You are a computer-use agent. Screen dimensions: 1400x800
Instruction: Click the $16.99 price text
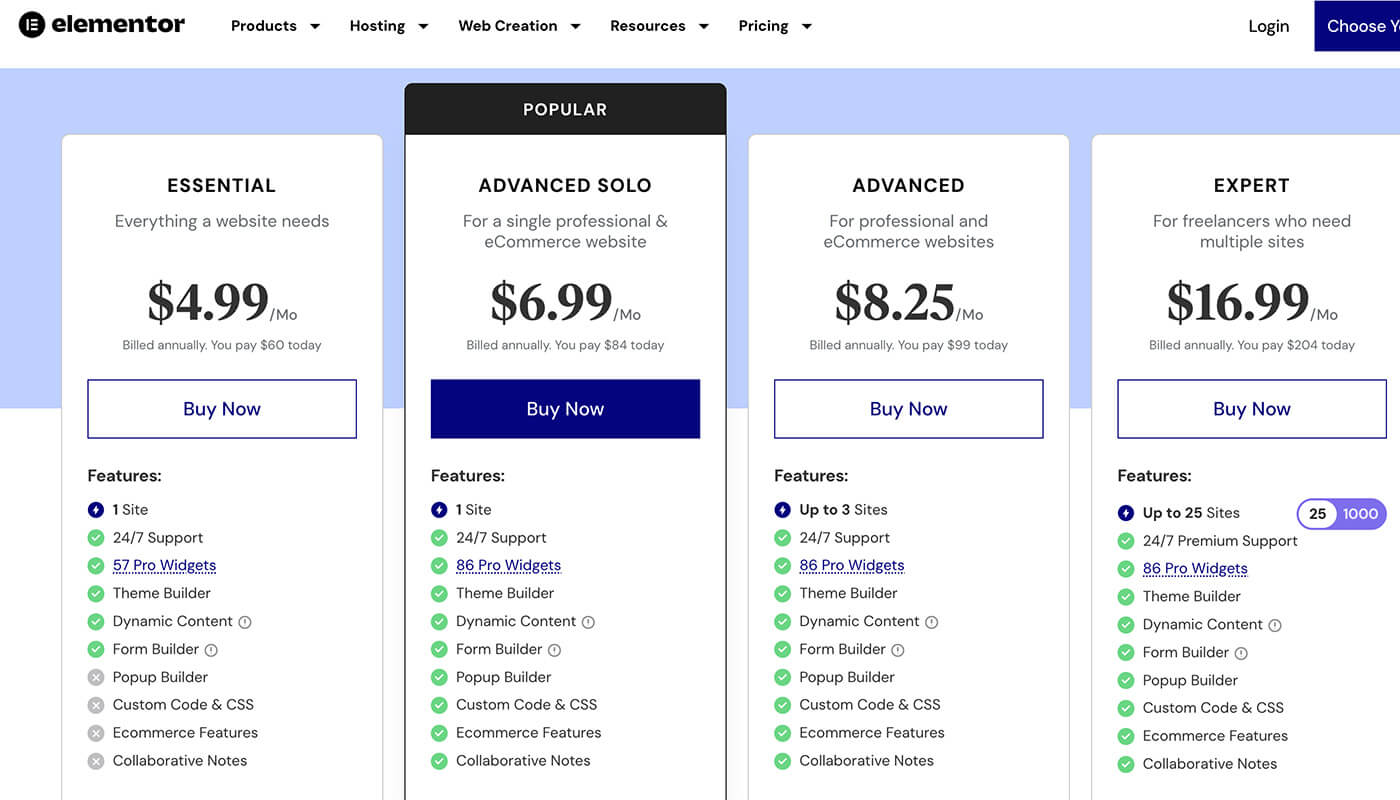[1238, 302]
